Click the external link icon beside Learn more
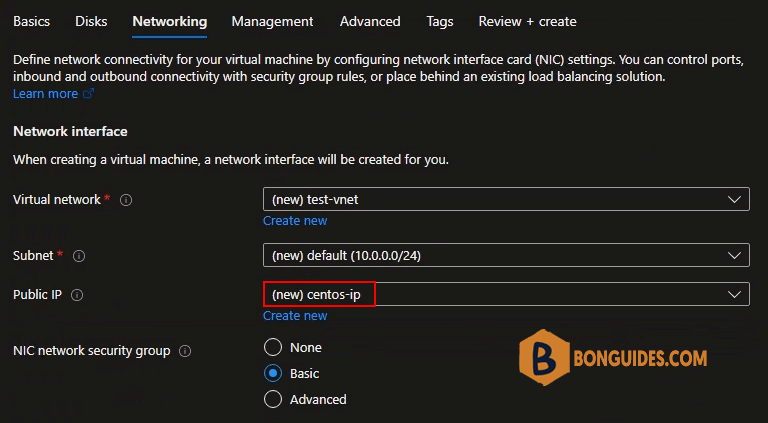The image size is (768, 423). (88, 94)
